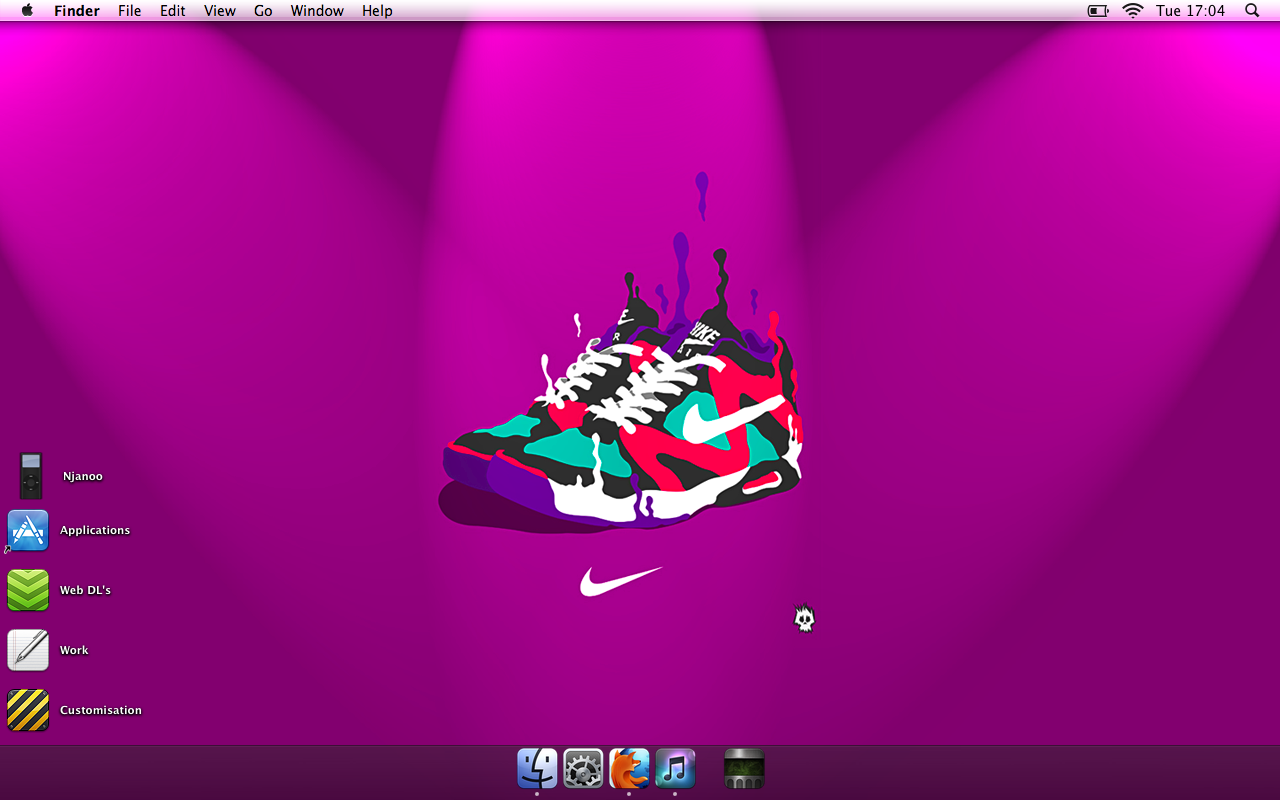Screen dimensions: 1280x800
Task: Click the battery status icon
Action: [1098, 11]
